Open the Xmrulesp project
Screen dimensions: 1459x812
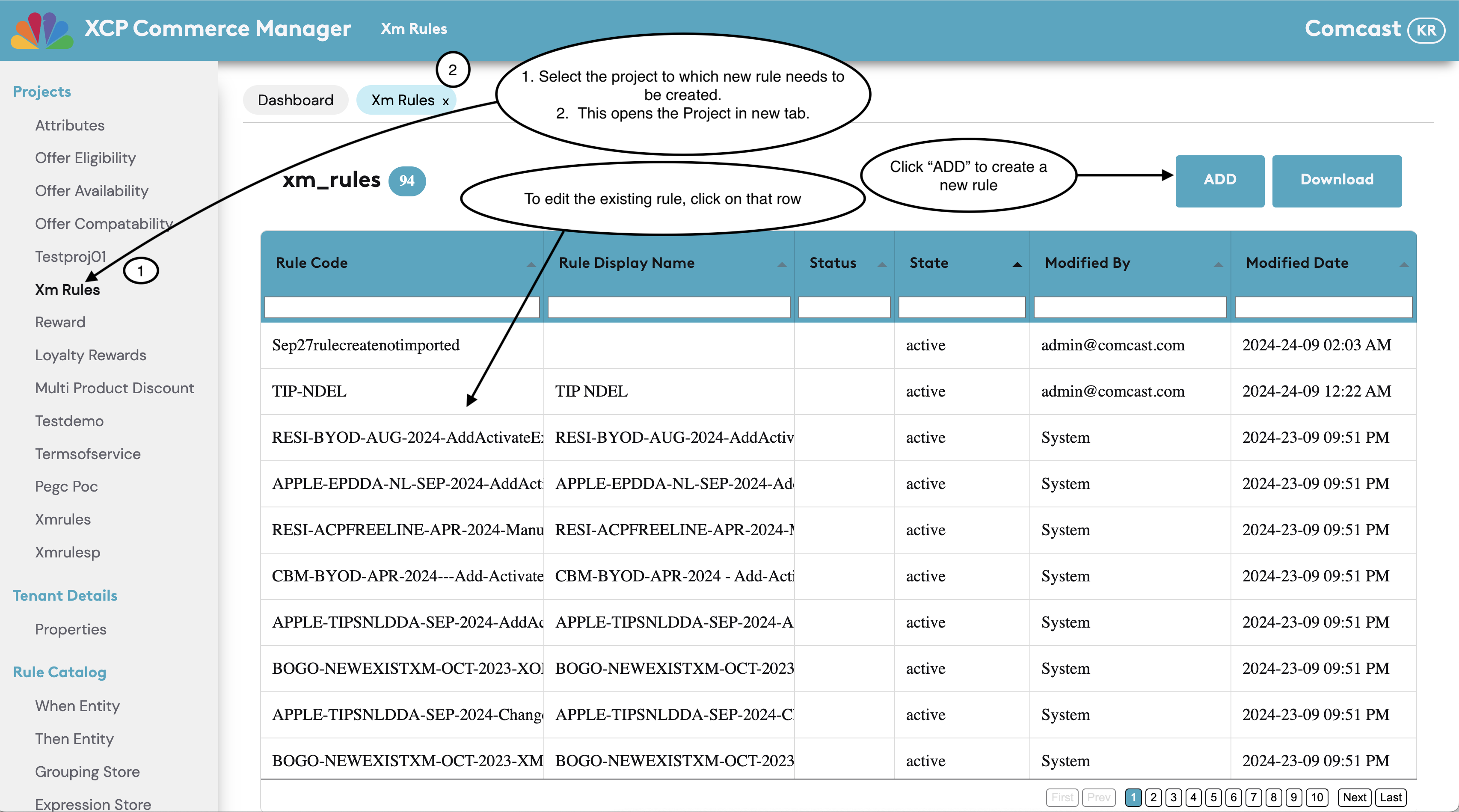(x=68, y=552)
